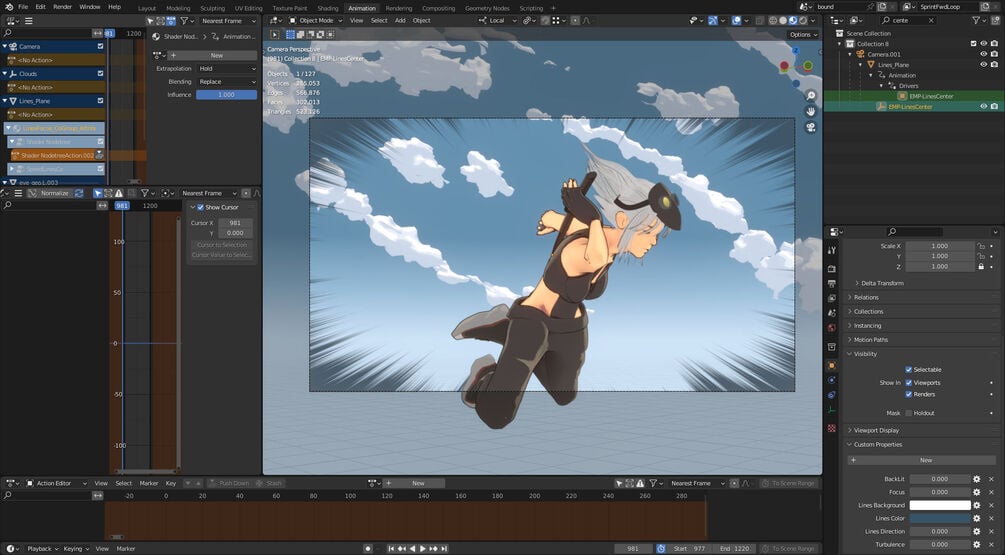Adjust the Influence slider
The height and width of the screenshot is (555, 1005).
click(x=226, y=95)
